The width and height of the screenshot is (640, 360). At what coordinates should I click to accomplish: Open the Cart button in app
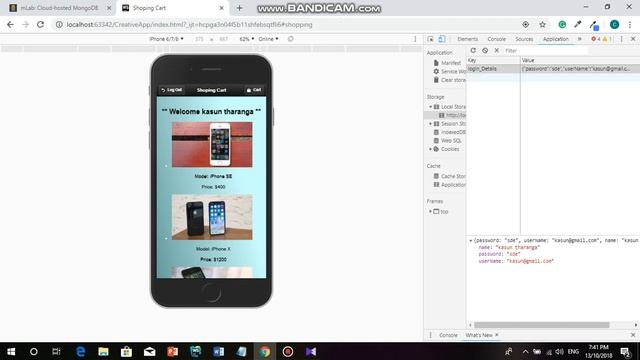(x=254, y=90)
